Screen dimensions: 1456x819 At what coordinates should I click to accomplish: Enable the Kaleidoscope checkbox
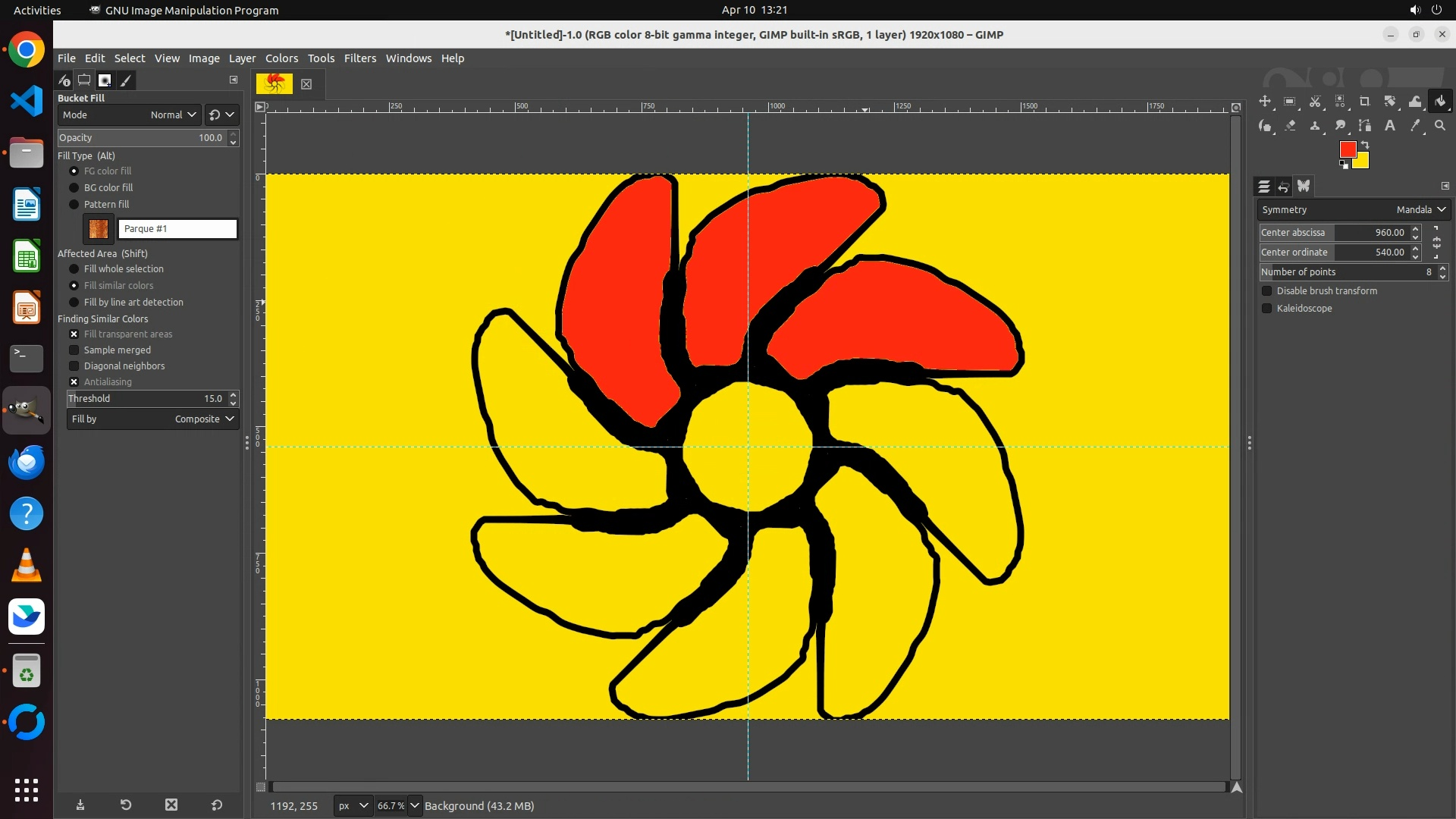1266,309
